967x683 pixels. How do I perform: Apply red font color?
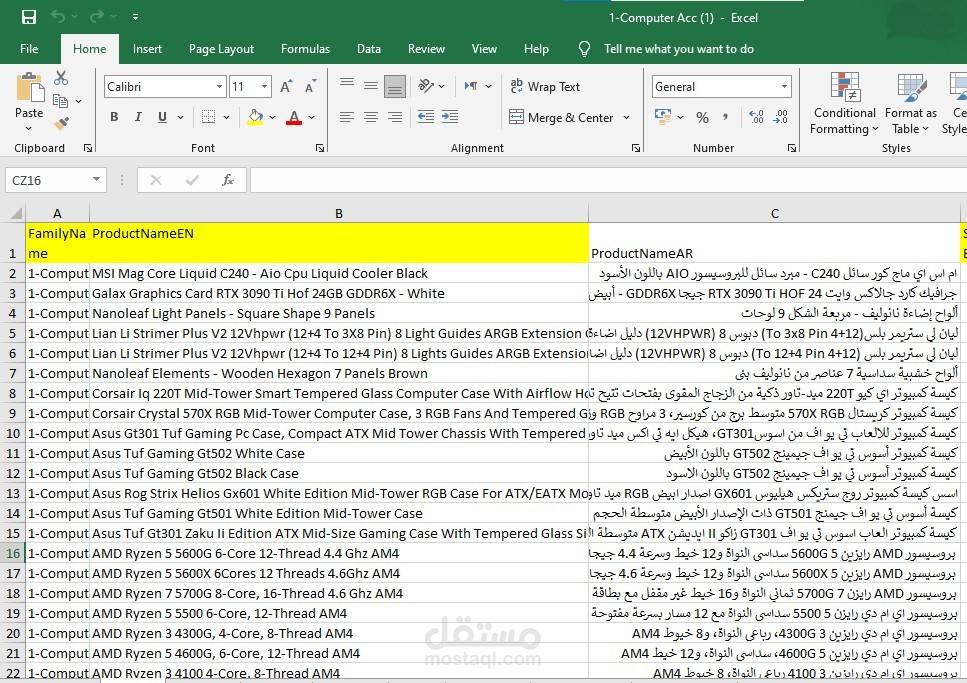(294, 117)
